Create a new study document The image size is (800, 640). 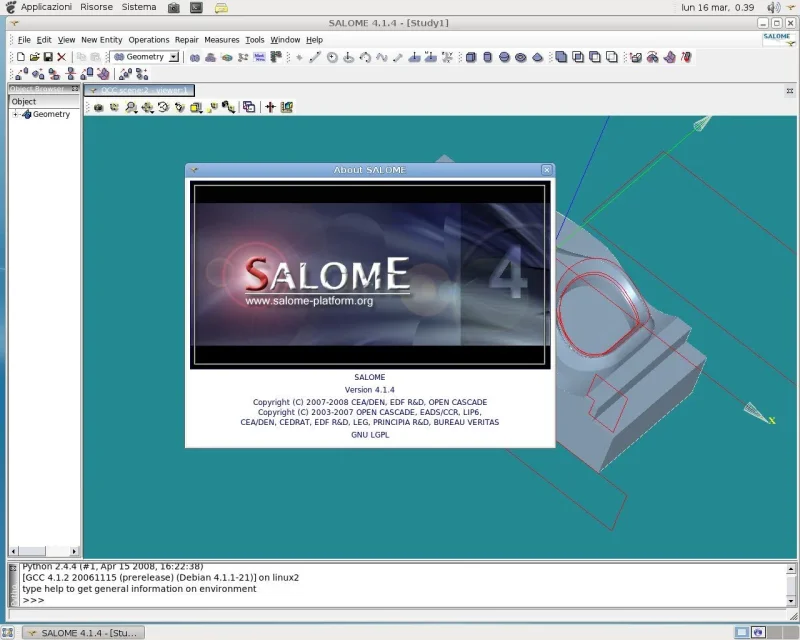coord(21,57)
